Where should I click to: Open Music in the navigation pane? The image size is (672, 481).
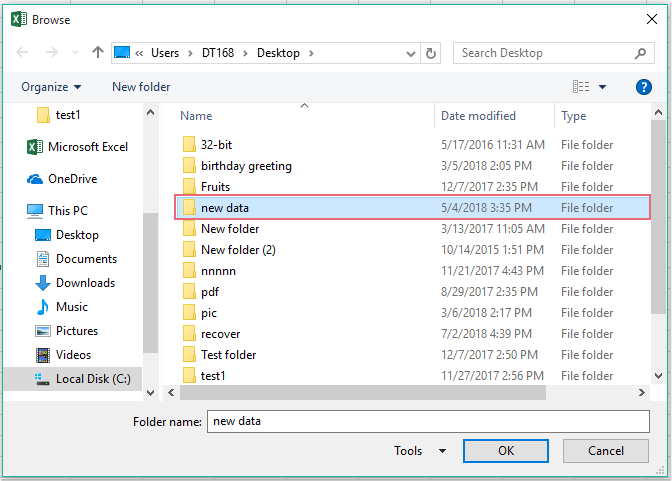pos(61,307)
